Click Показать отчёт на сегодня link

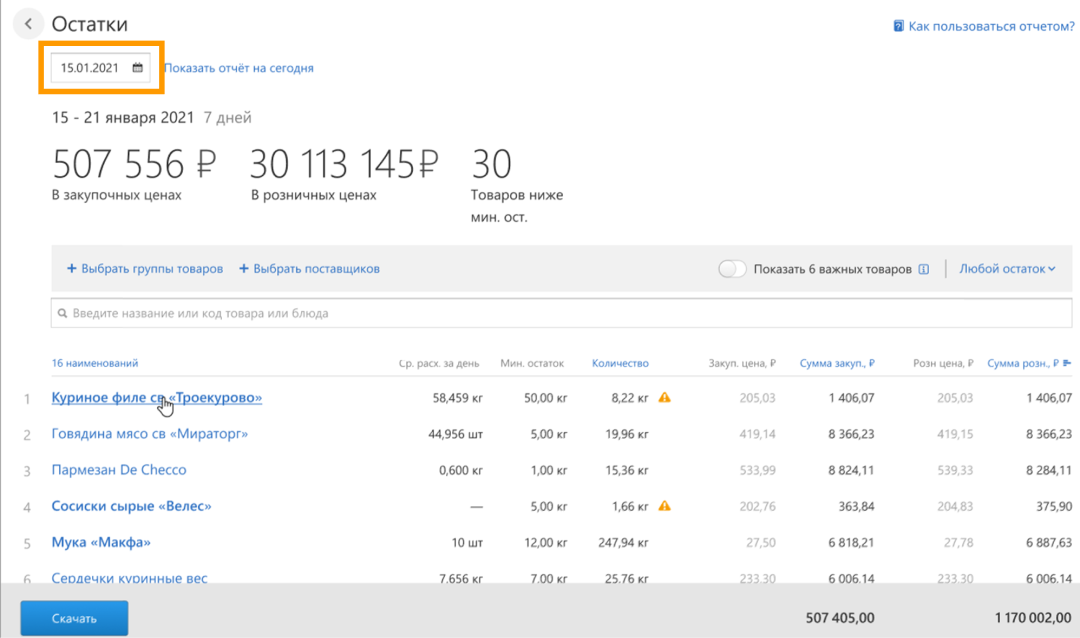[238, 68]
